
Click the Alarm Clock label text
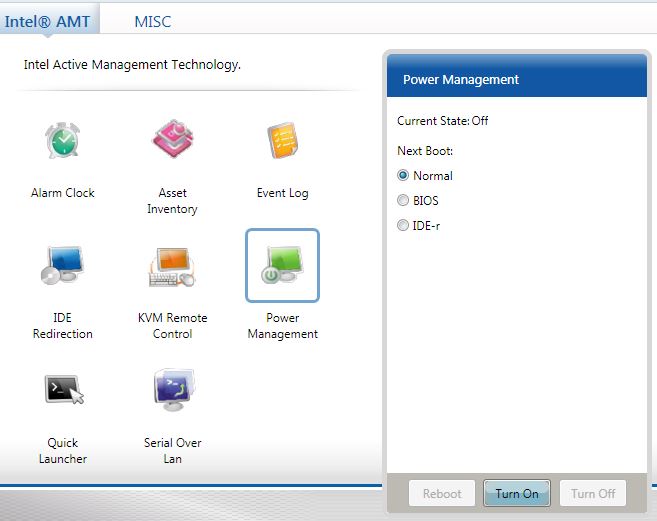coord(63,193)
